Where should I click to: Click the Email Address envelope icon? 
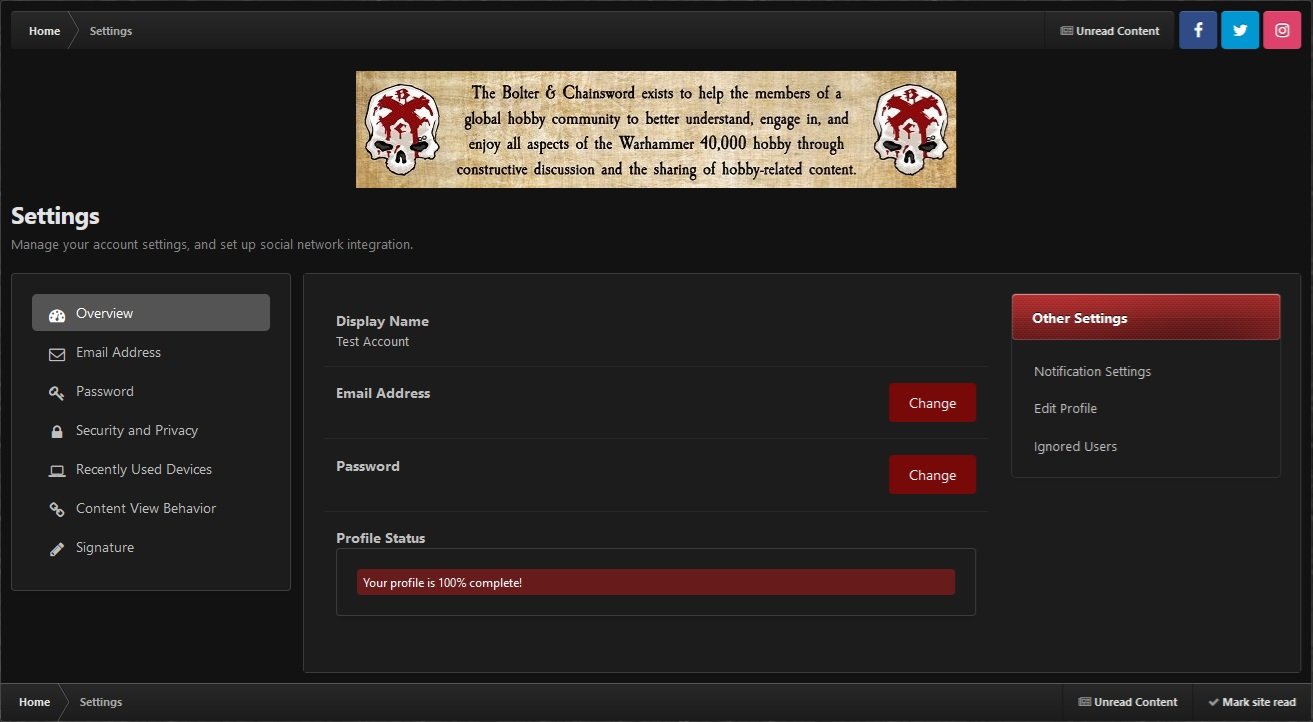coord(57,353)
